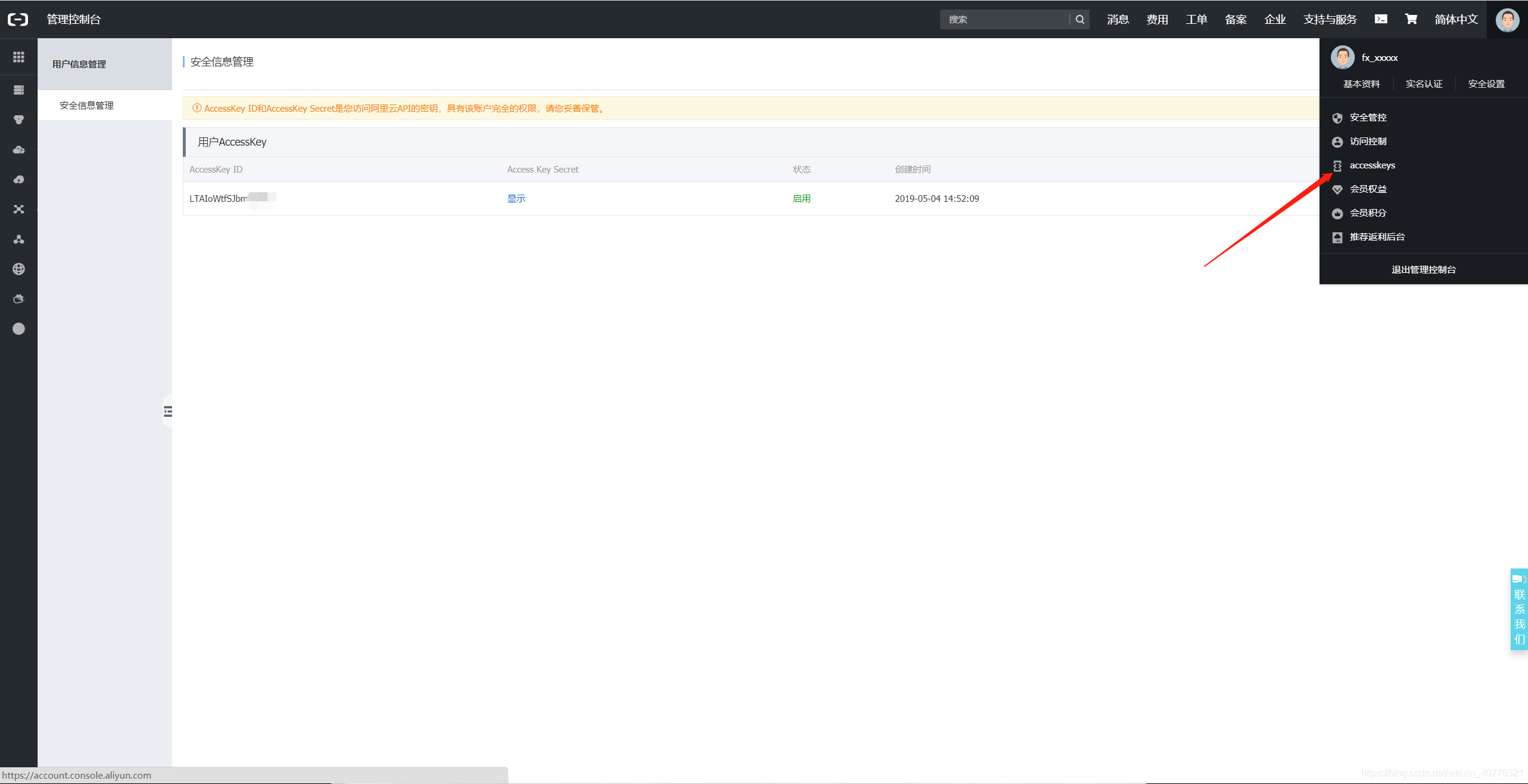The width and height of the screenshot is (1528, 784).
Task: Open the 工单 menu item
Action: (x=1196, y=19)
